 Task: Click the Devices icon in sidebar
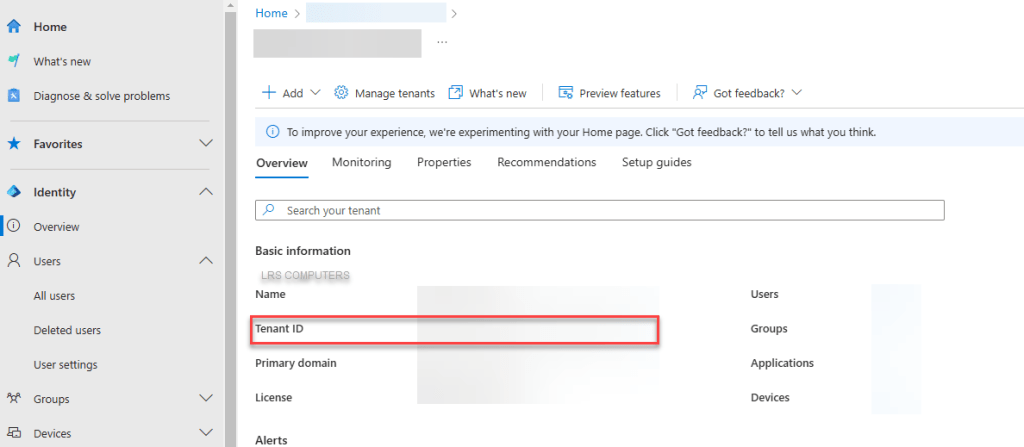point(14,434)
